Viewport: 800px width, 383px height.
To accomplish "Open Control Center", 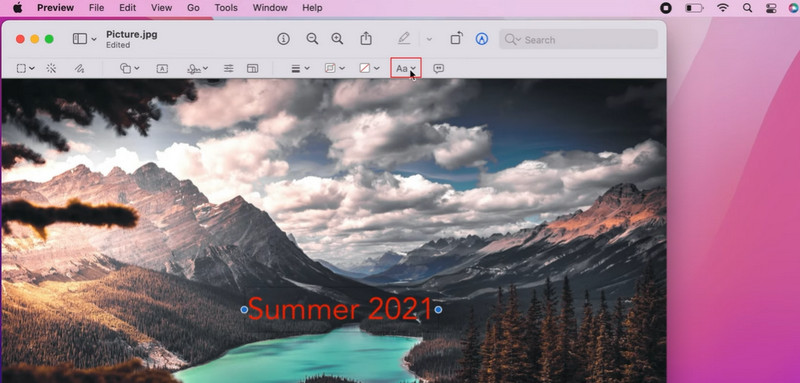I will (x=771, y=8).
